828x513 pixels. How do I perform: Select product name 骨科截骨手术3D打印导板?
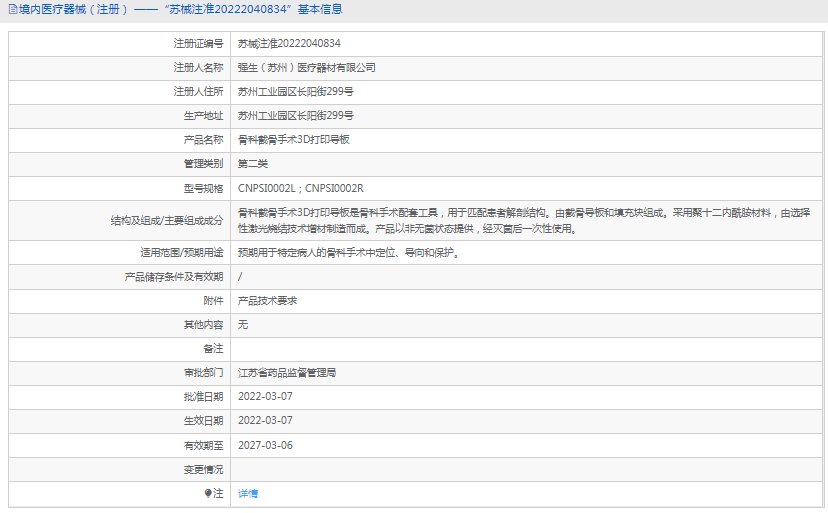pyautogui.click(x=293, y=139)
